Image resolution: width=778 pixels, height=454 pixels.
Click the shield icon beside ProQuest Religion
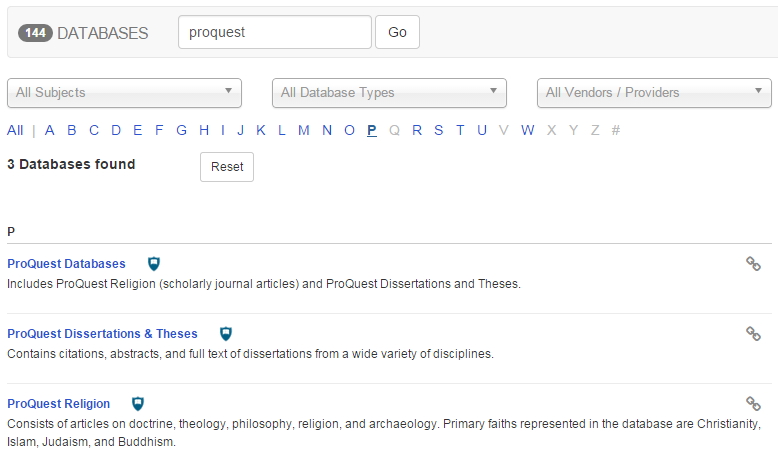point(138,403)
